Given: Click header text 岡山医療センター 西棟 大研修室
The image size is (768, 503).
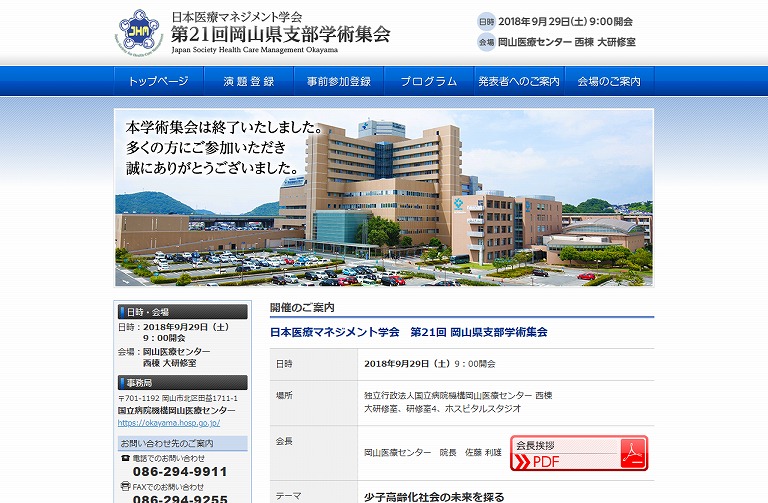Looking at the screenshot, I should pos(567,42).
